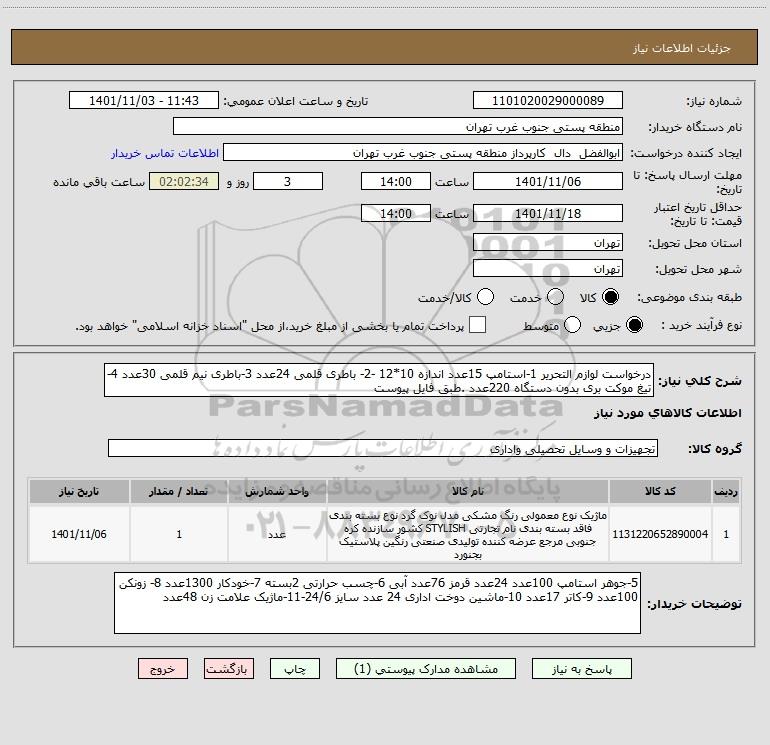Screen dimensions: 770x745
Task: Click the توضیحات خریدار text area
Action: [377, 603]
